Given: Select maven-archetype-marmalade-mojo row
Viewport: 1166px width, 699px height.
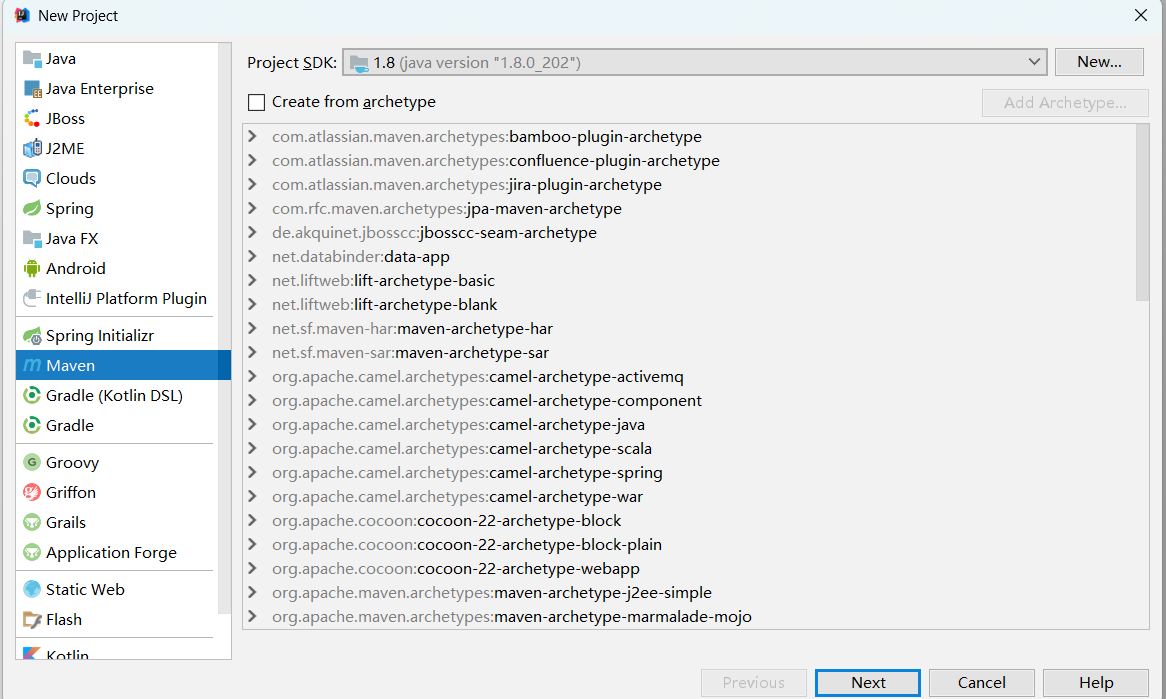Looking at the screenshot, I should tap(689, 616).
